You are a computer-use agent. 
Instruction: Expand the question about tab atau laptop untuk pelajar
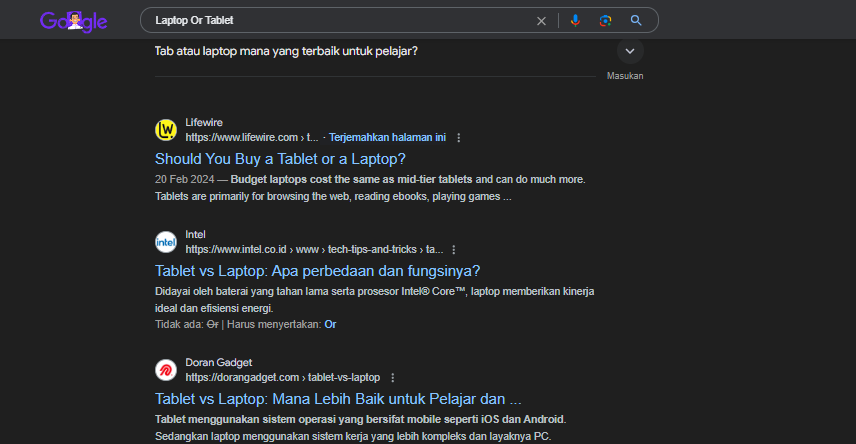(630, 51)
